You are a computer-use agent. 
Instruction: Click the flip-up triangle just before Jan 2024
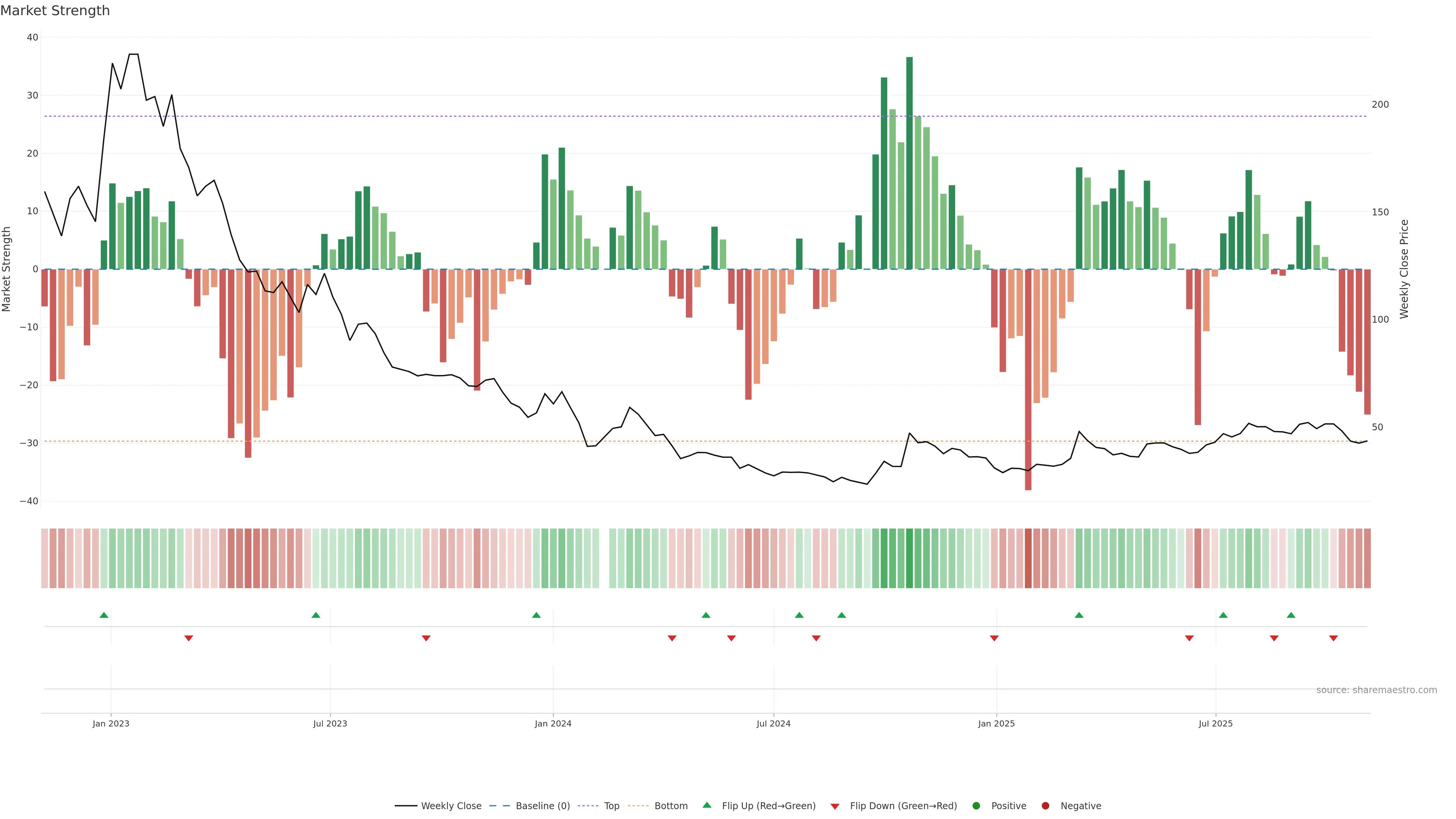pos(537,615)
